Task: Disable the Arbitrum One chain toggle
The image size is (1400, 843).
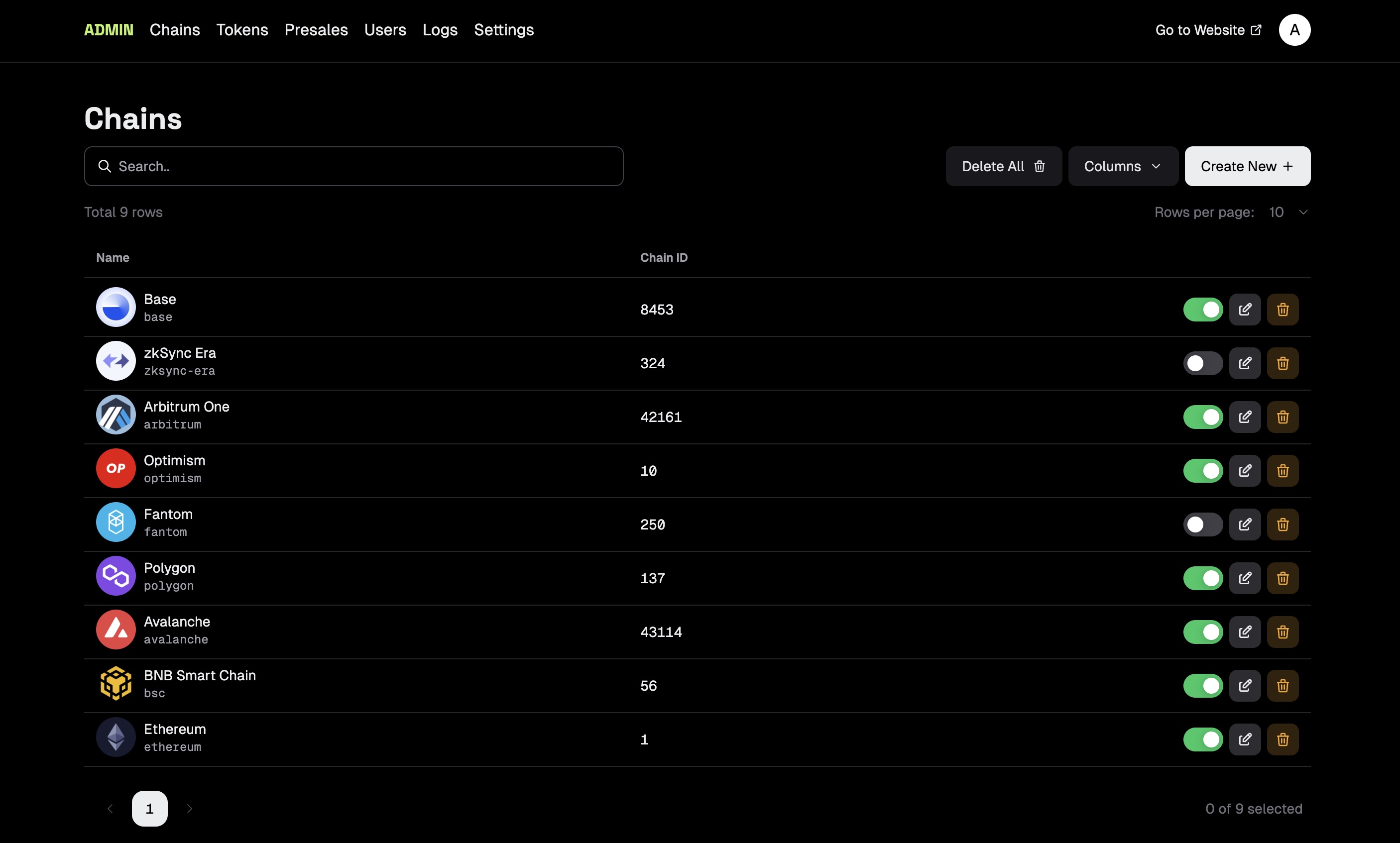Action: (1203, 417)
